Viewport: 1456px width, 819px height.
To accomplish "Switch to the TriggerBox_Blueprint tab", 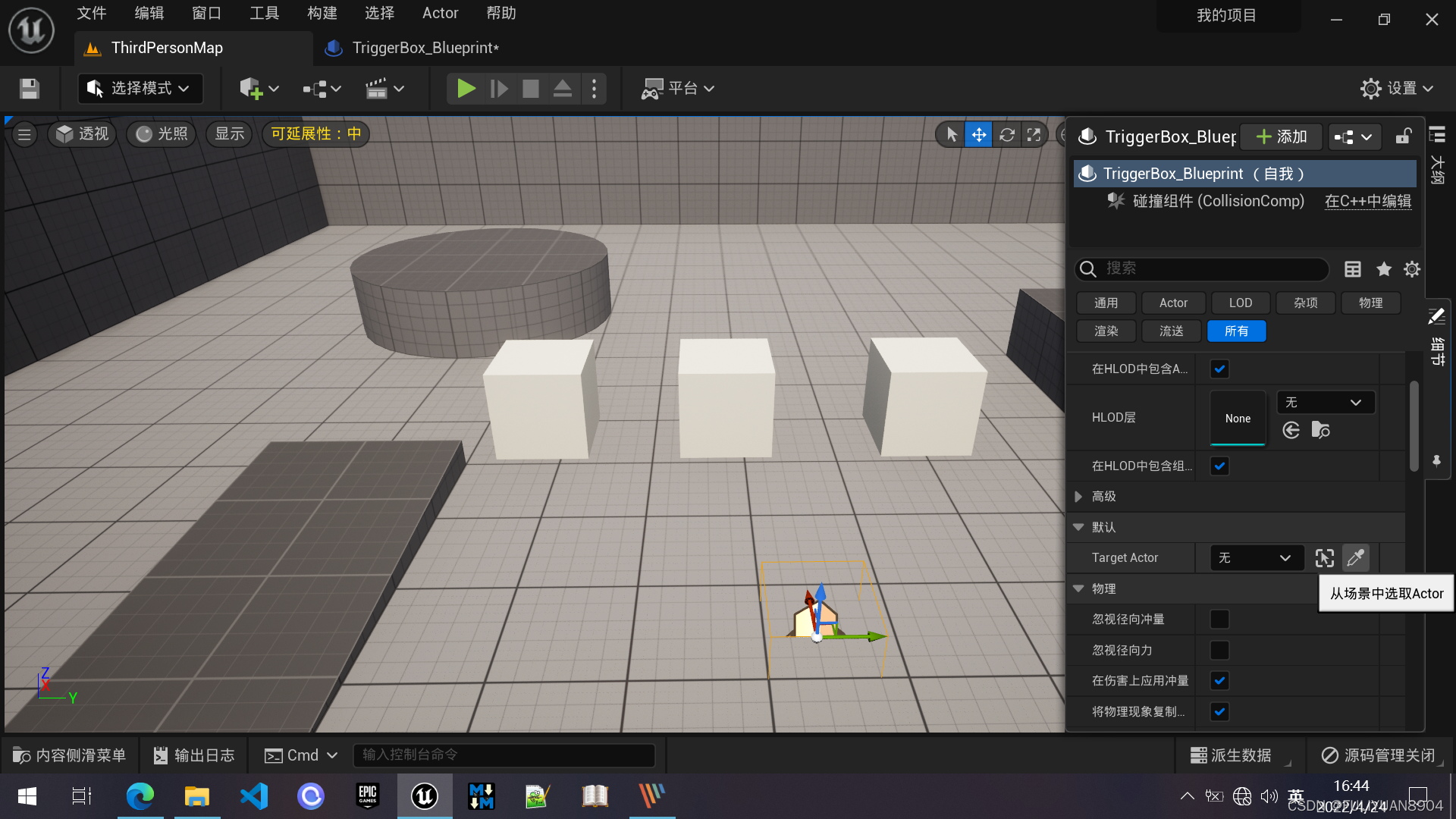I will pos(425,48).
